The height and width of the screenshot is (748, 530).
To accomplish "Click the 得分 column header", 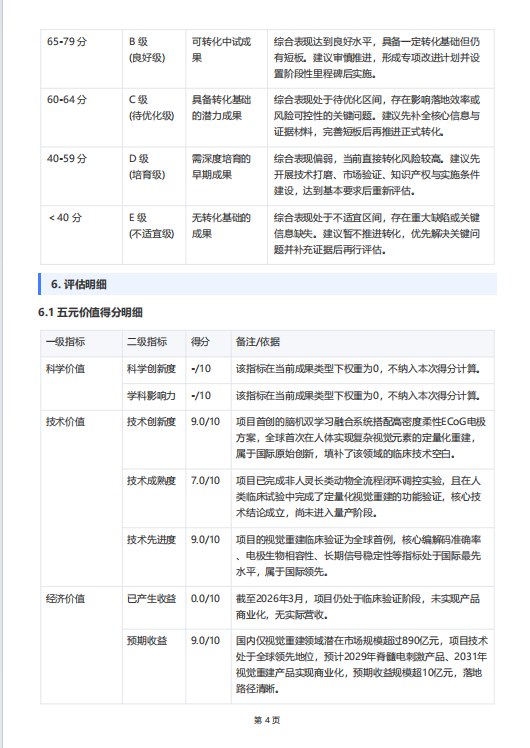I will click(x=208, y=343).
